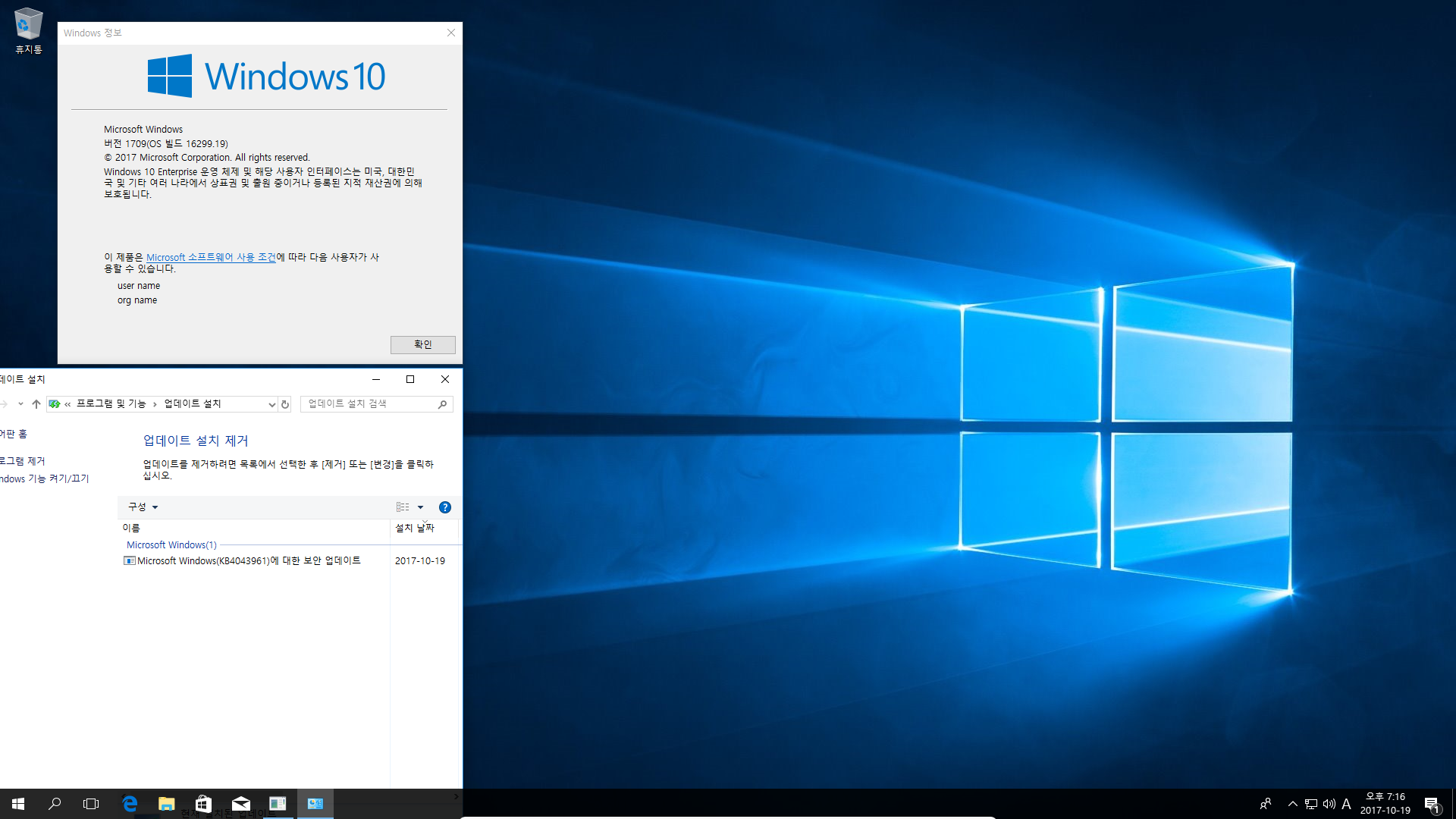1456x819 pixels.
Task: Open the Microsoft 소프트웨어 사용 조건 link
Action: click(x=211, y=257)
